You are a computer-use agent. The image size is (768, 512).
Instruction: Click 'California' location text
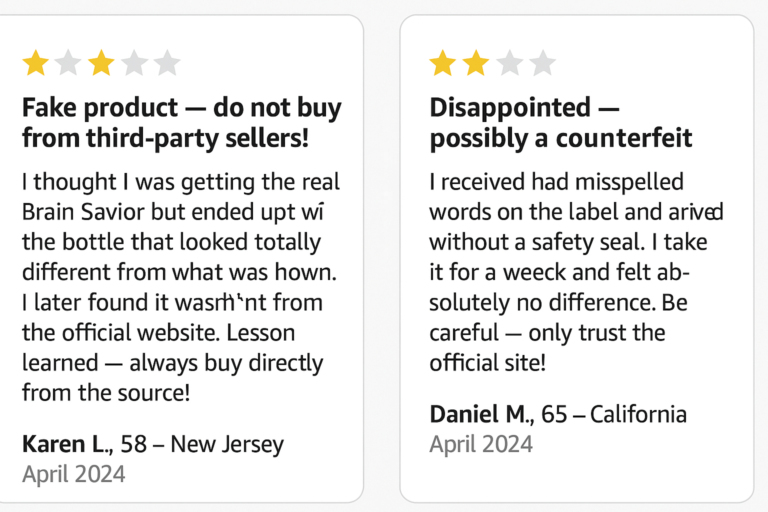point(638,414)
